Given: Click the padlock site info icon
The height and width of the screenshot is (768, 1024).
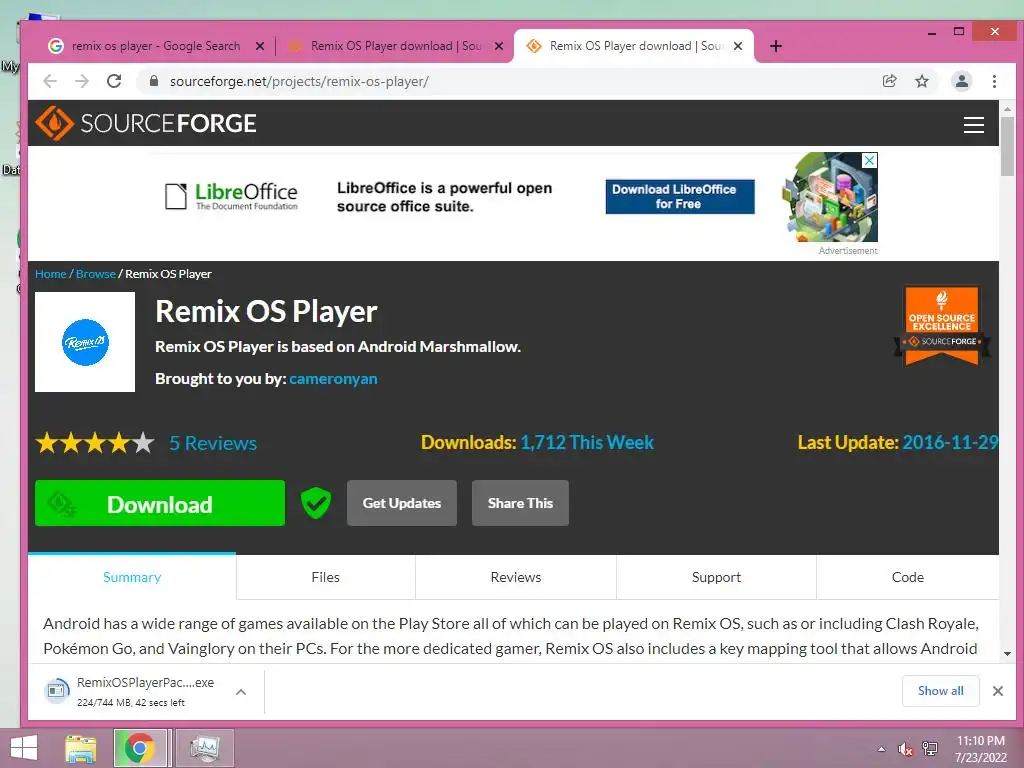Looking at the screenshot, I should pos(153,81).
